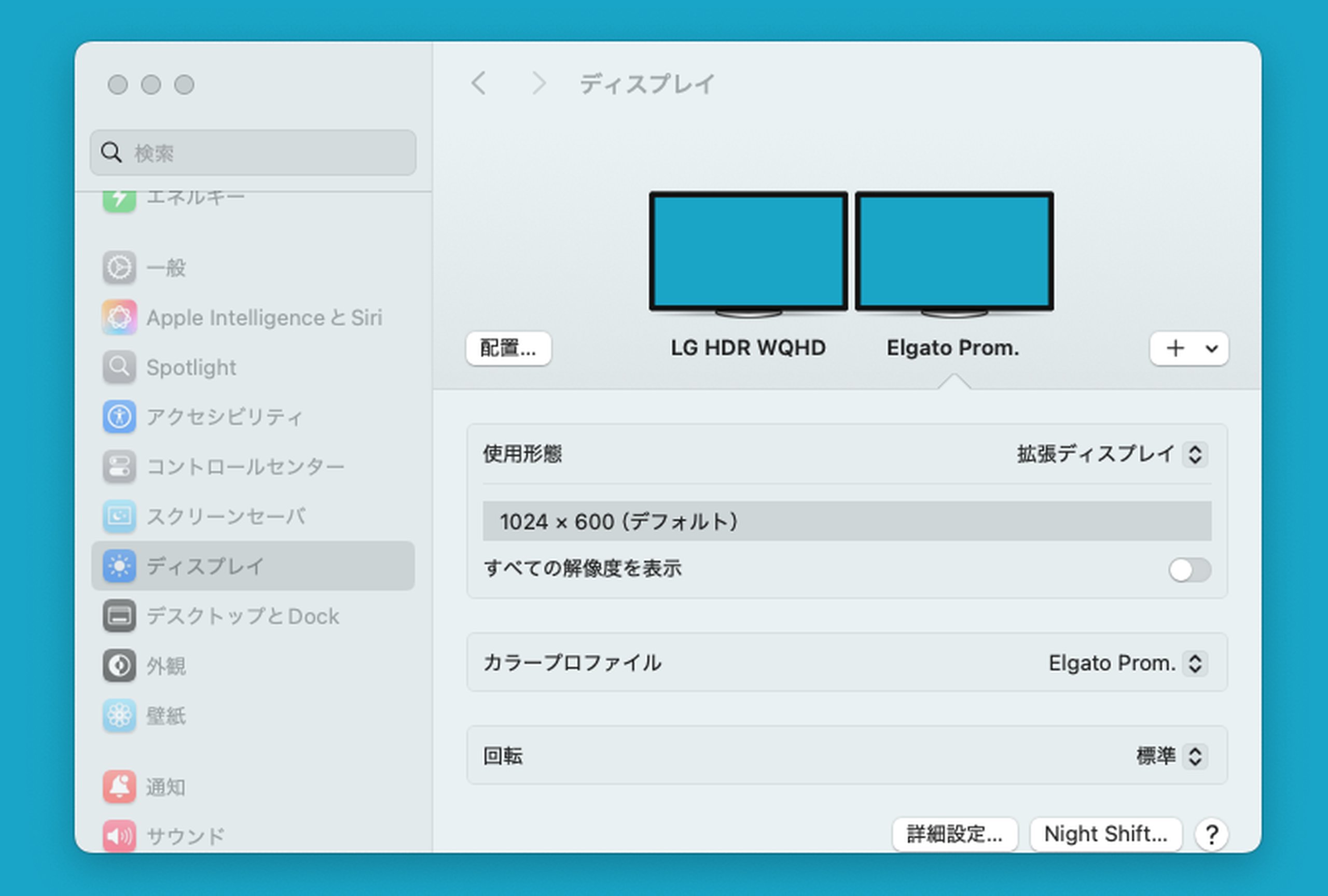Select the Spotlight sidebar icon
Screen dimensions: 1328x896
tap(119, 367)
